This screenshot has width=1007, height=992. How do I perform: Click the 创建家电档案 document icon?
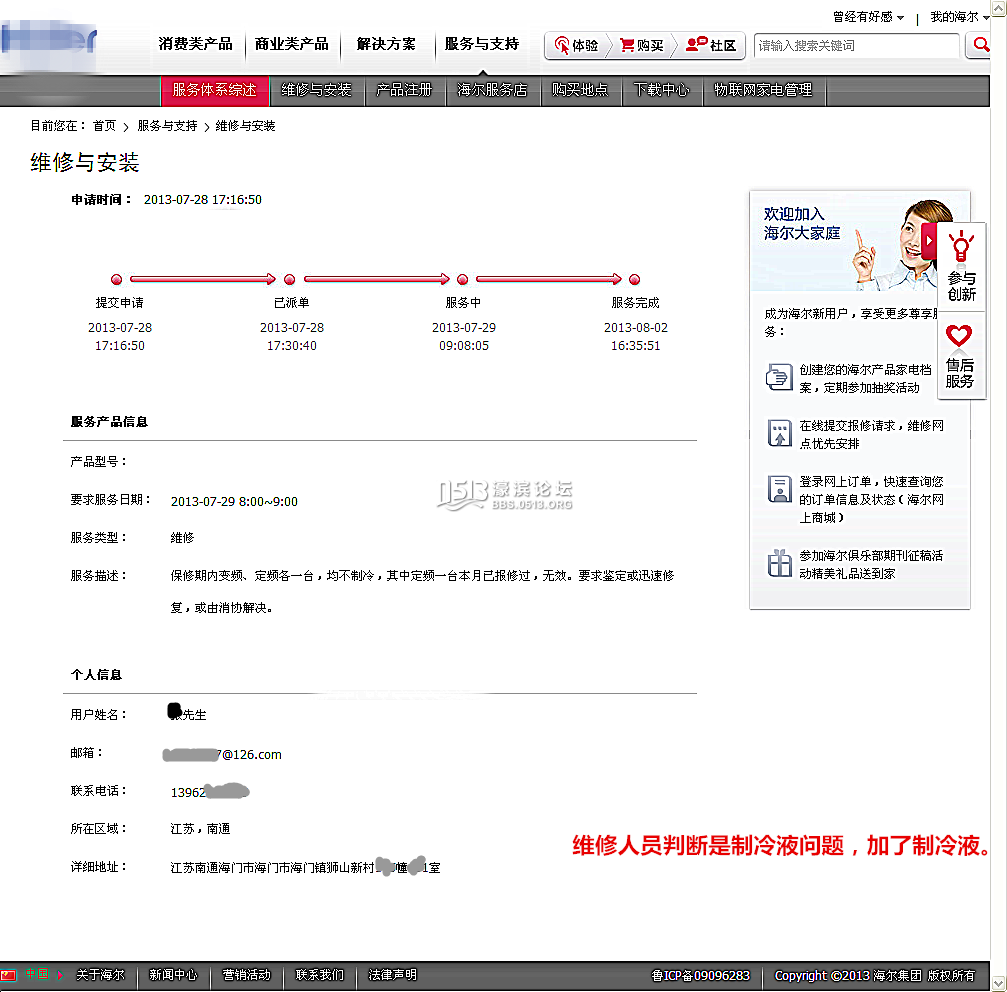[x=779, y=378]
